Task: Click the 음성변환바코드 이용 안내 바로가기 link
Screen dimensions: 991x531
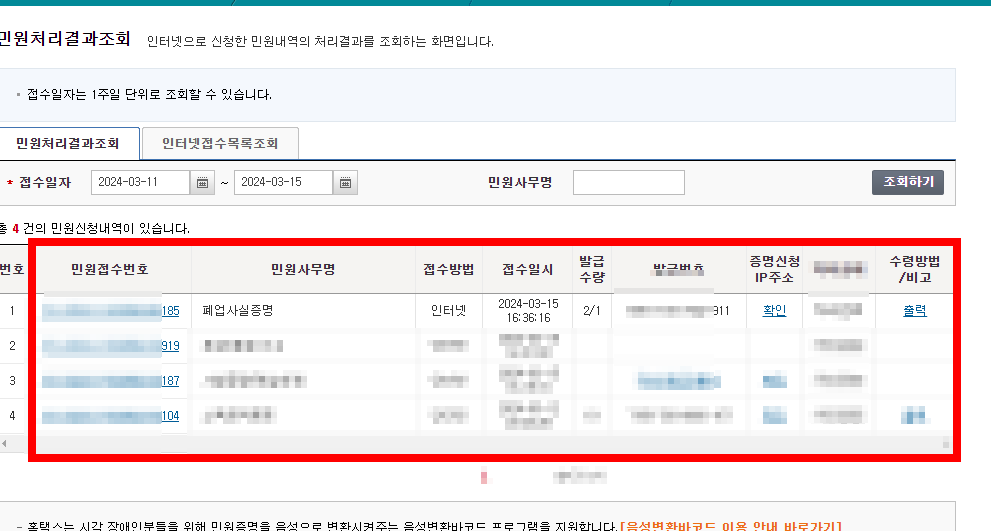Action: point(731,526)
